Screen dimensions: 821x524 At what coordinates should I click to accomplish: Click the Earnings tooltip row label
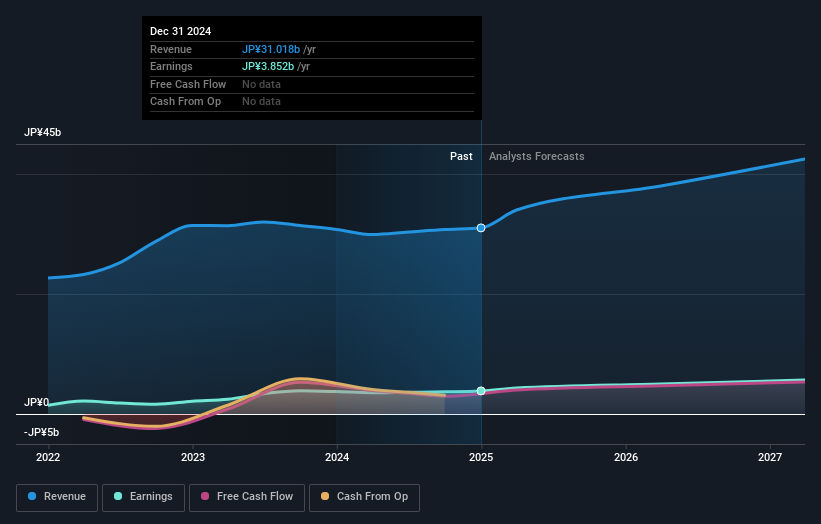(x=171, y=66)
